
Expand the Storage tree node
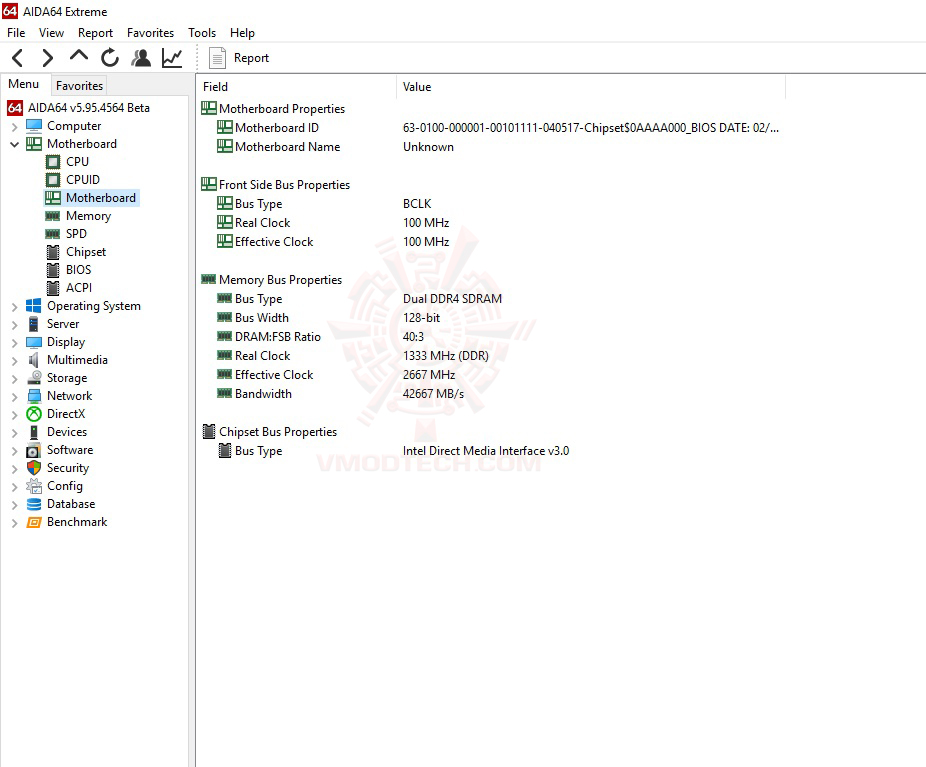click(15, 378)
